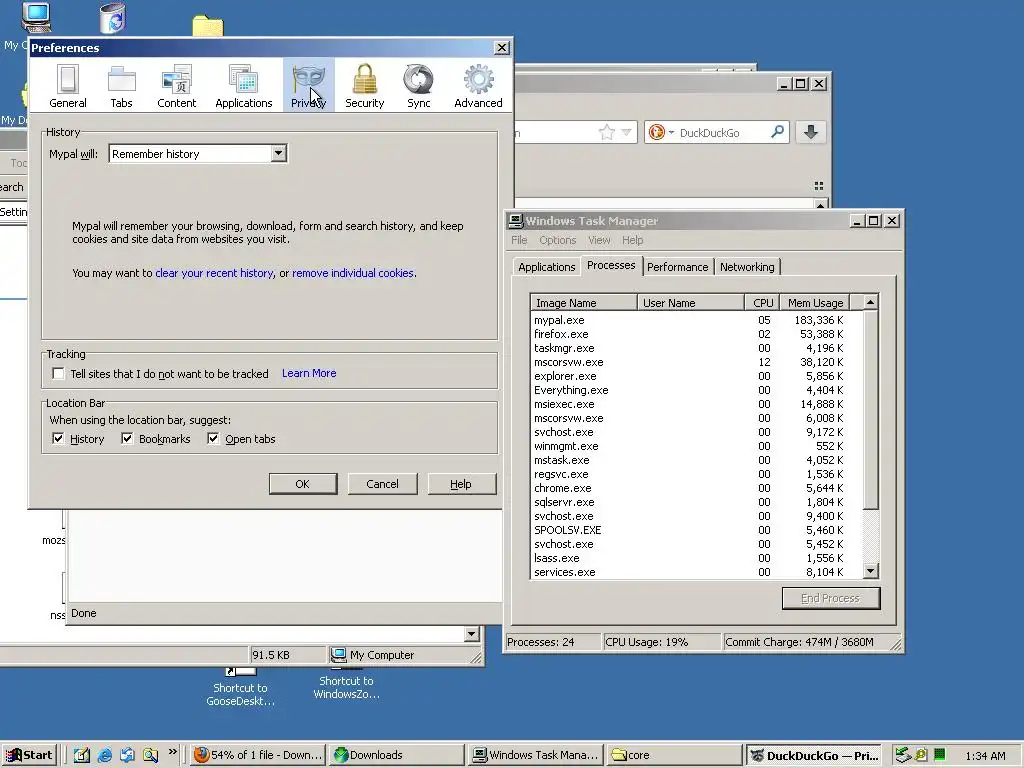Open the Security preferences pane
The image size is (1024, 768).
[364, 86]
